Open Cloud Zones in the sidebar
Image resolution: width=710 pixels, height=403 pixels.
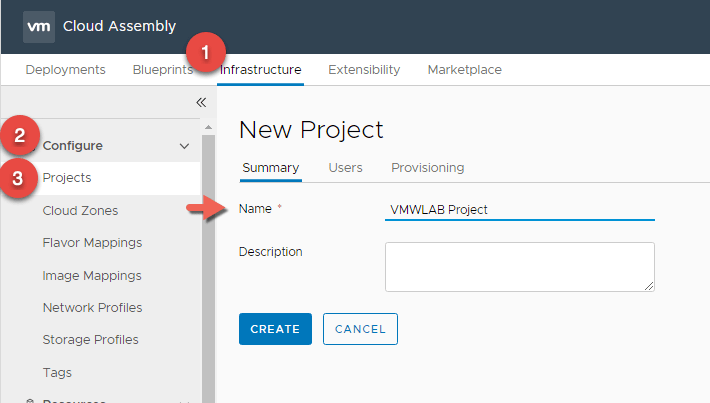(x=80, y=211)
